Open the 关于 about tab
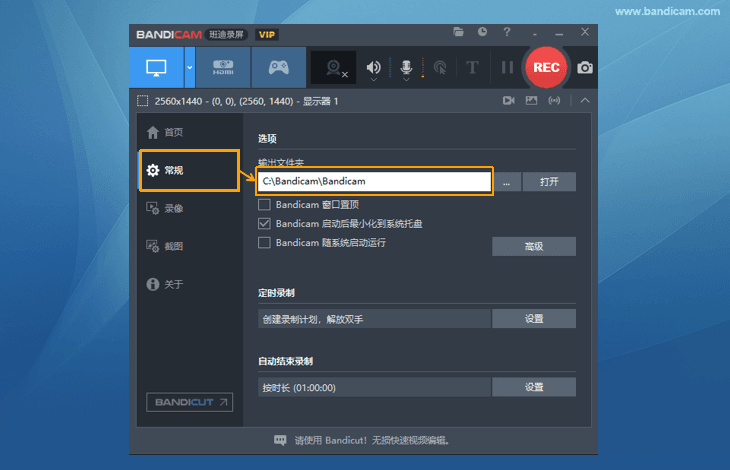730x470 pixels. pos(189,284)
